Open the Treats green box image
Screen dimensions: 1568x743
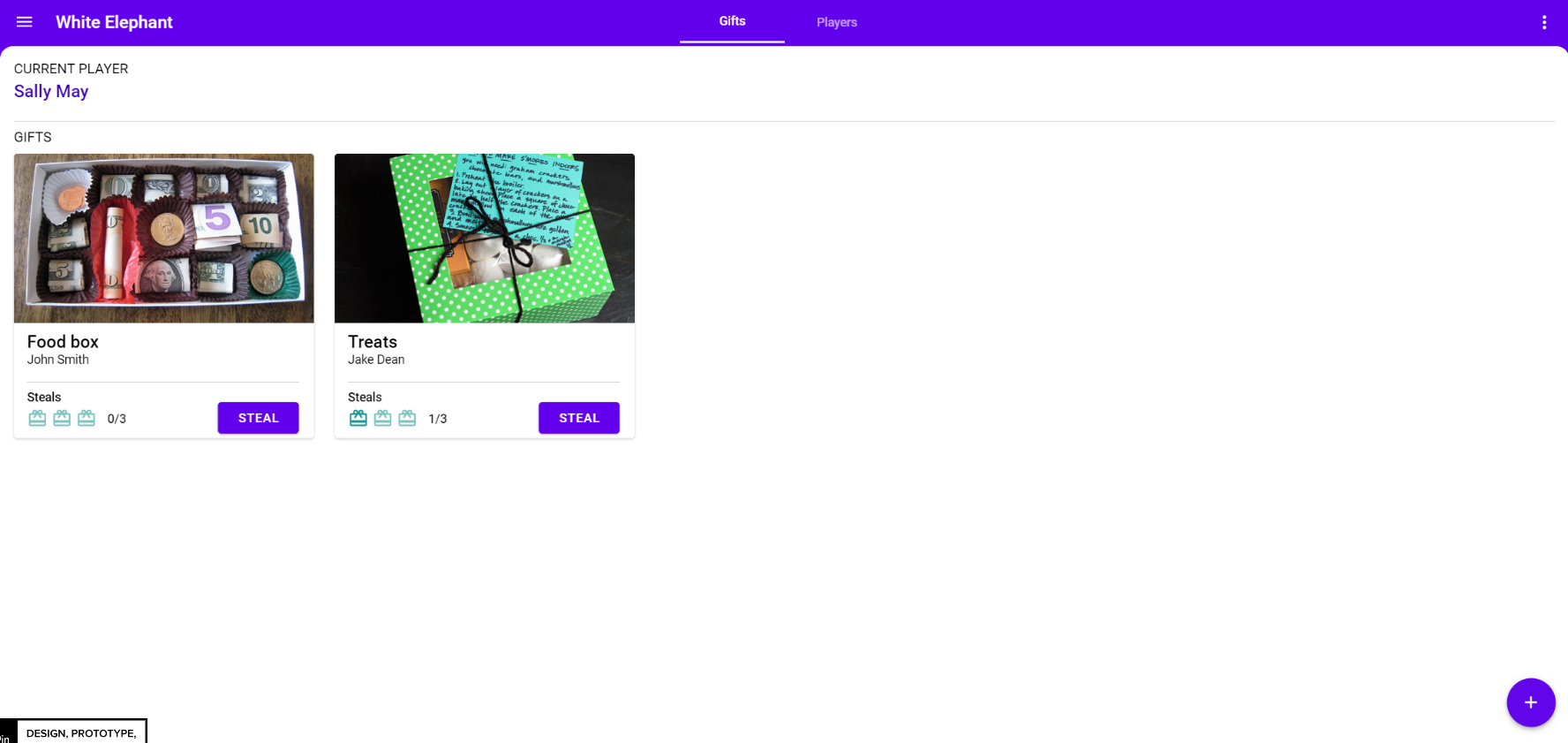click(x=484, y=239)
